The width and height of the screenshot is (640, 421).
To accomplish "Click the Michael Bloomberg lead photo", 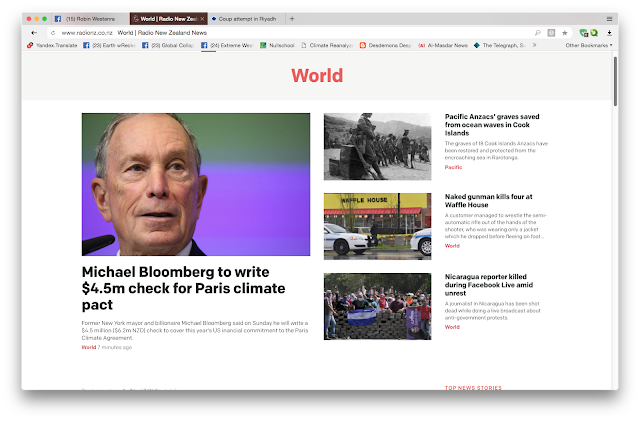I will point(196,184).
